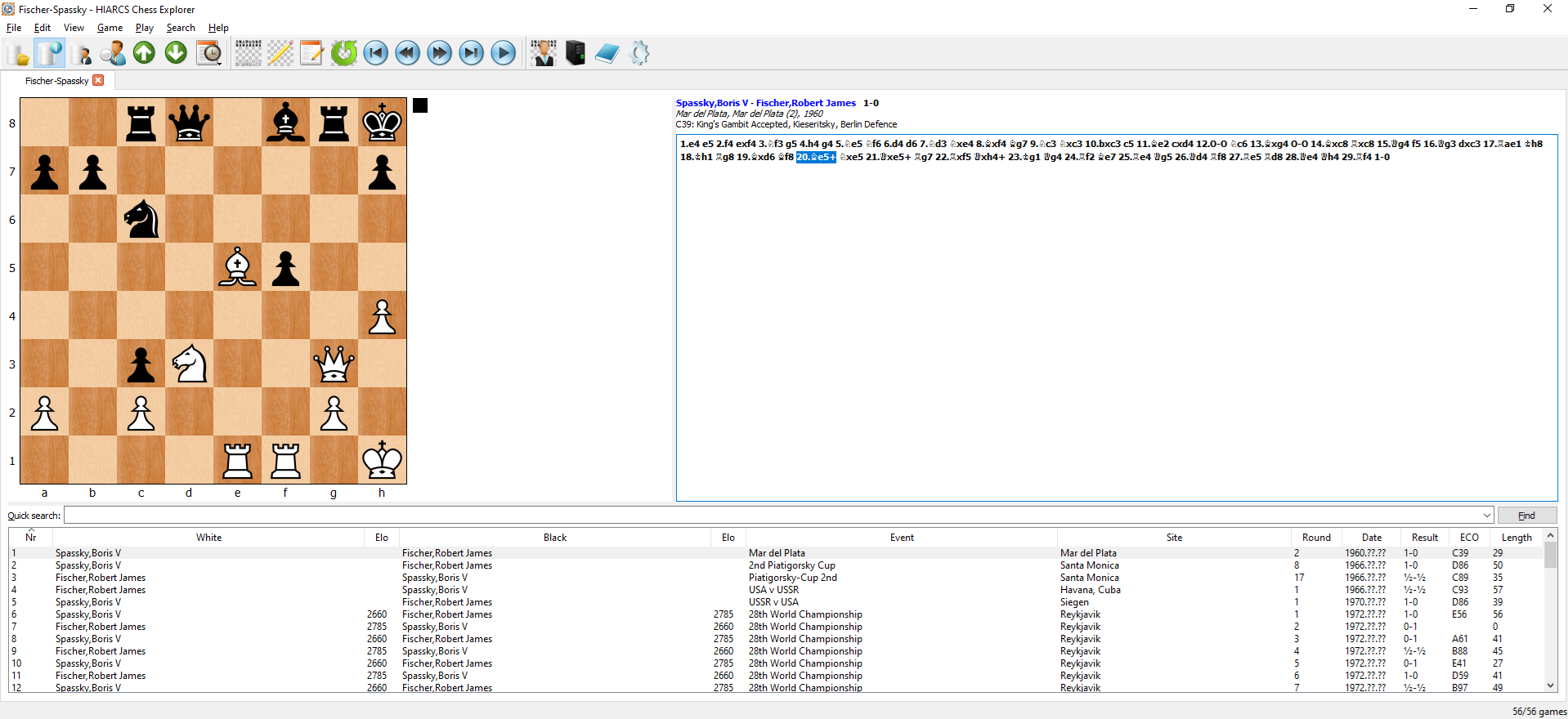Toggle the database information panel icon
Image resolution: width=1568 pixels, height=719 pixels.
click(50, 54)
